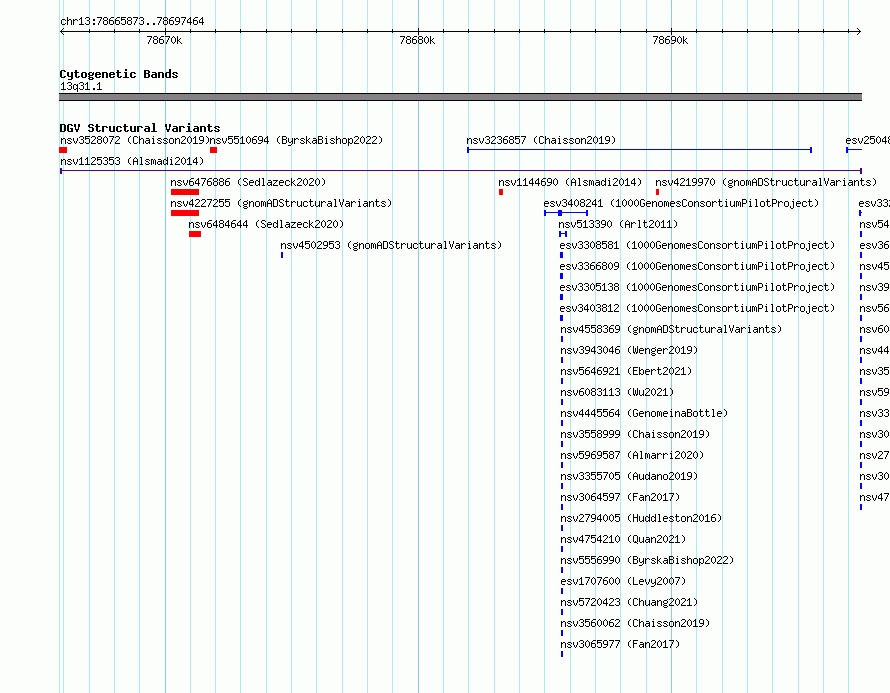Screen dimensions: 890x693
Task: Click the red bar under nsv4227255
Action: (x=185, y=213)
